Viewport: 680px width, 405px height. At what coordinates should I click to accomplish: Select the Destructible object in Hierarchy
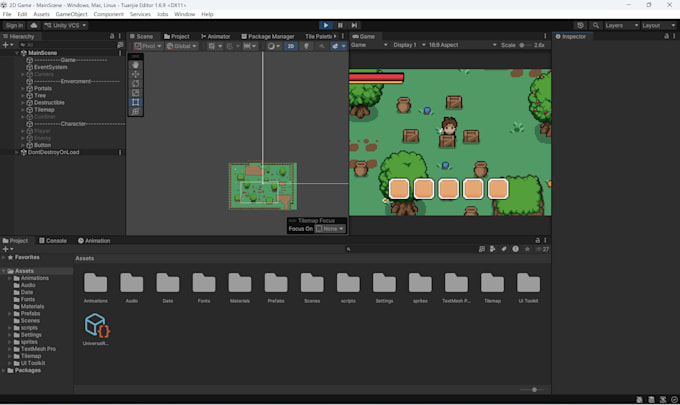[49, 103]
